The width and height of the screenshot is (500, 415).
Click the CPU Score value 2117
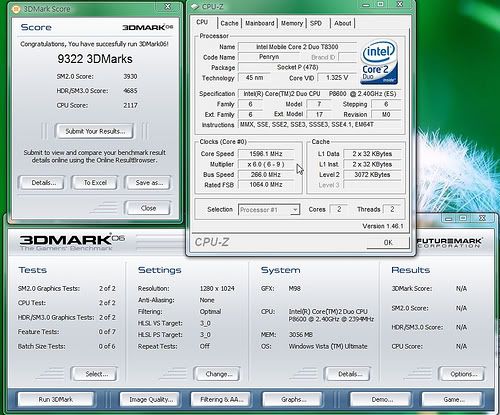130,105
